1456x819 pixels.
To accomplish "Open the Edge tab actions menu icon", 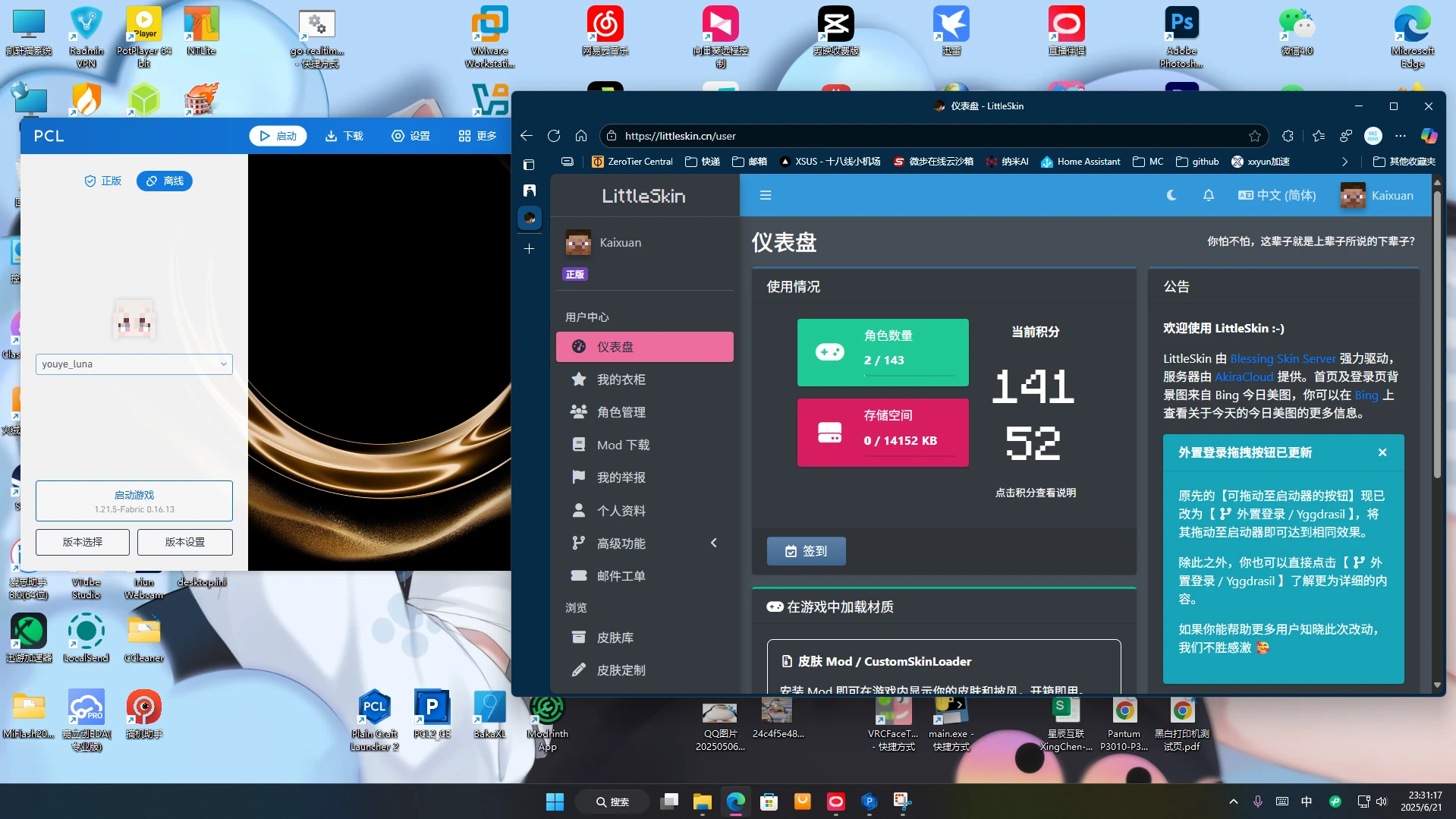I will [529, 164].
